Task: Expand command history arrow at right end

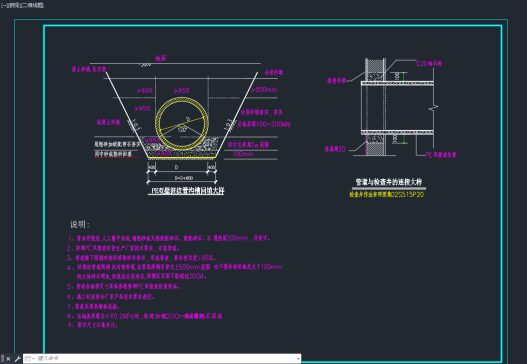Action: click(298, 359)
